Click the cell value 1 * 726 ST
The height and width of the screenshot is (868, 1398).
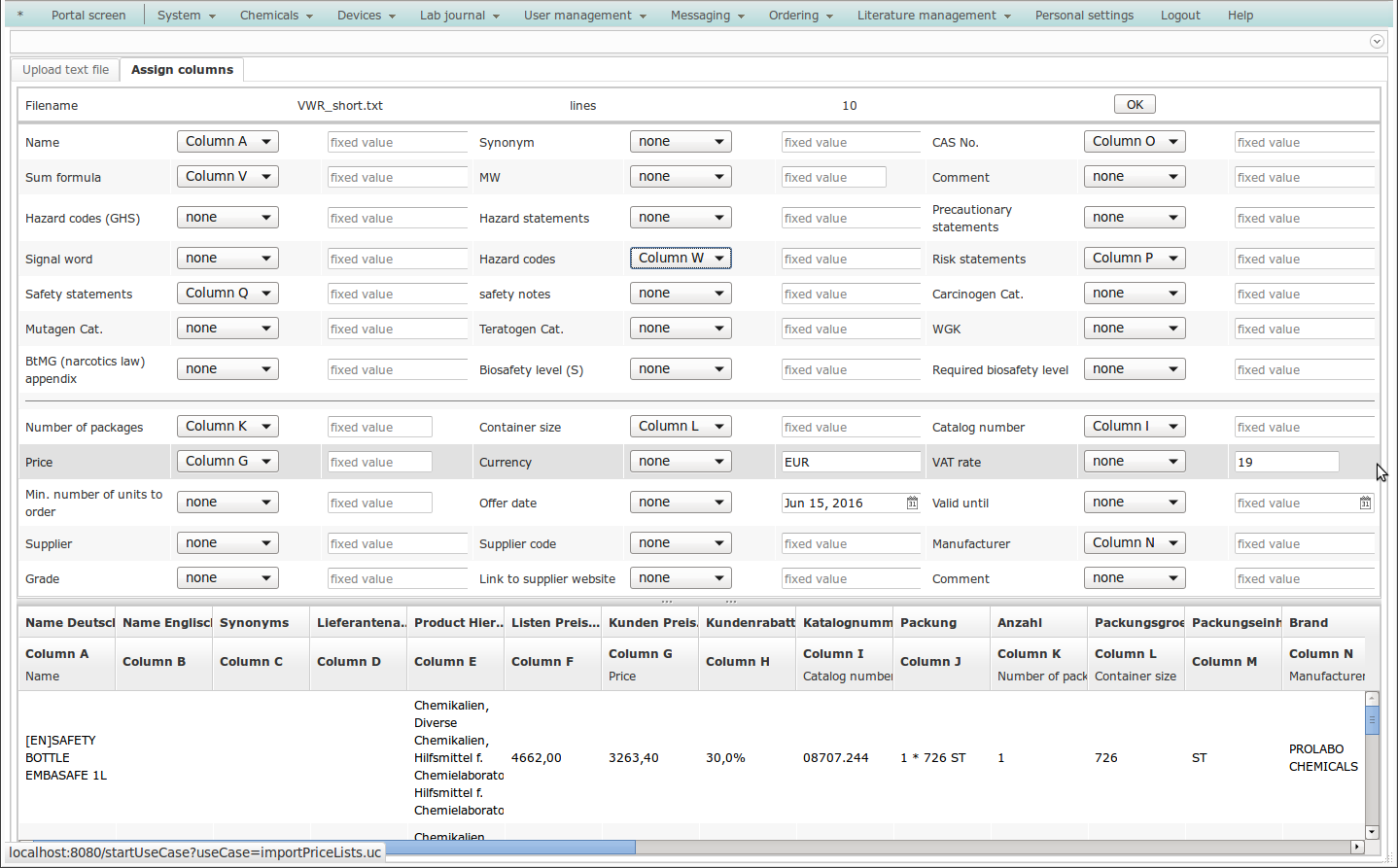click(933, 757)
